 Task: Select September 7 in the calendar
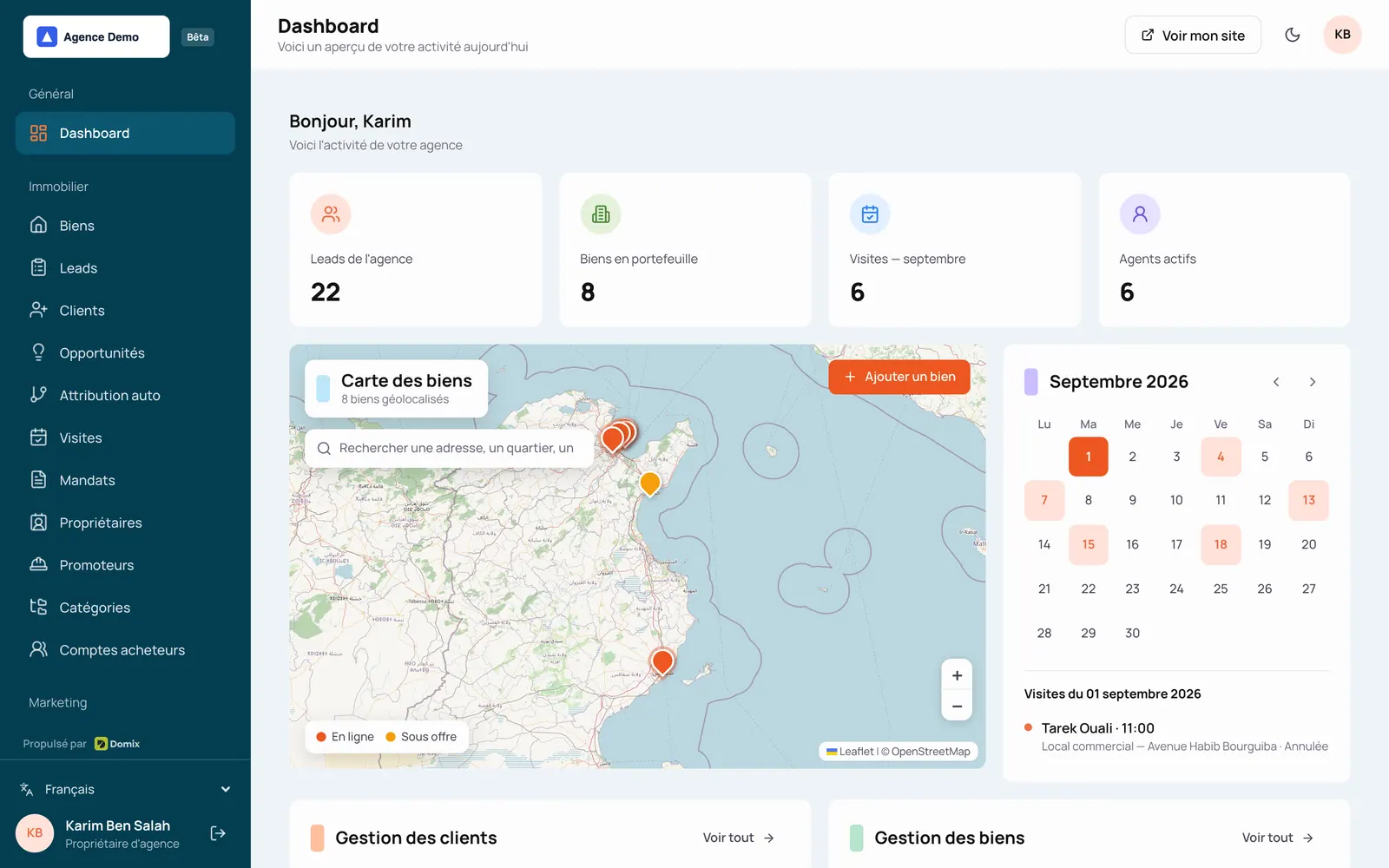click(x=1044, y=500)
